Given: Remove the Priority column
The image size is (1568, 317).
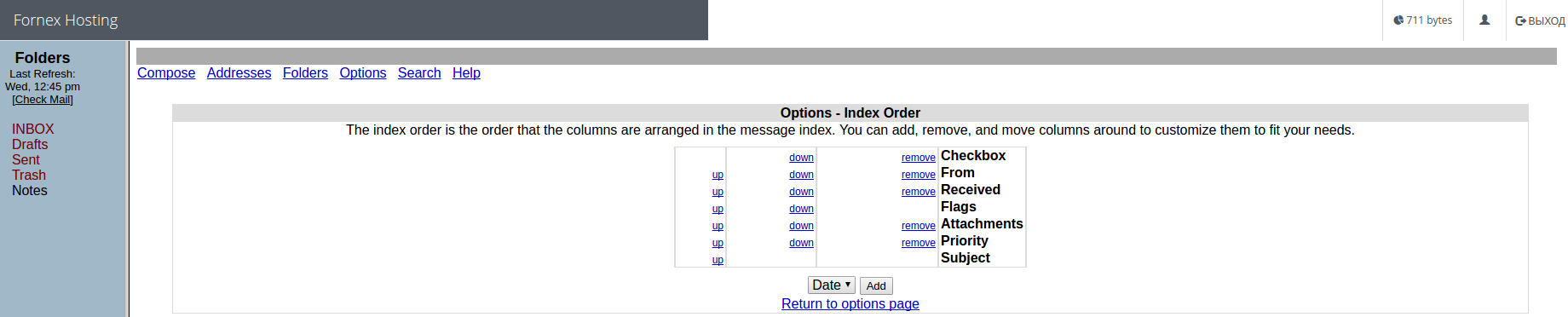Looking at the screenshot, I should click(919, 243).
